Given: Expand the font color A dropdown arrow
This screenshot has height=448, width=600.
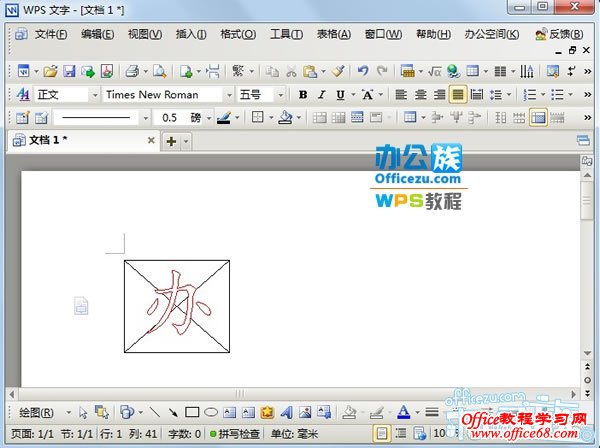Looking at the screenshot, I should pyautogui.click(x=417, y=412).
